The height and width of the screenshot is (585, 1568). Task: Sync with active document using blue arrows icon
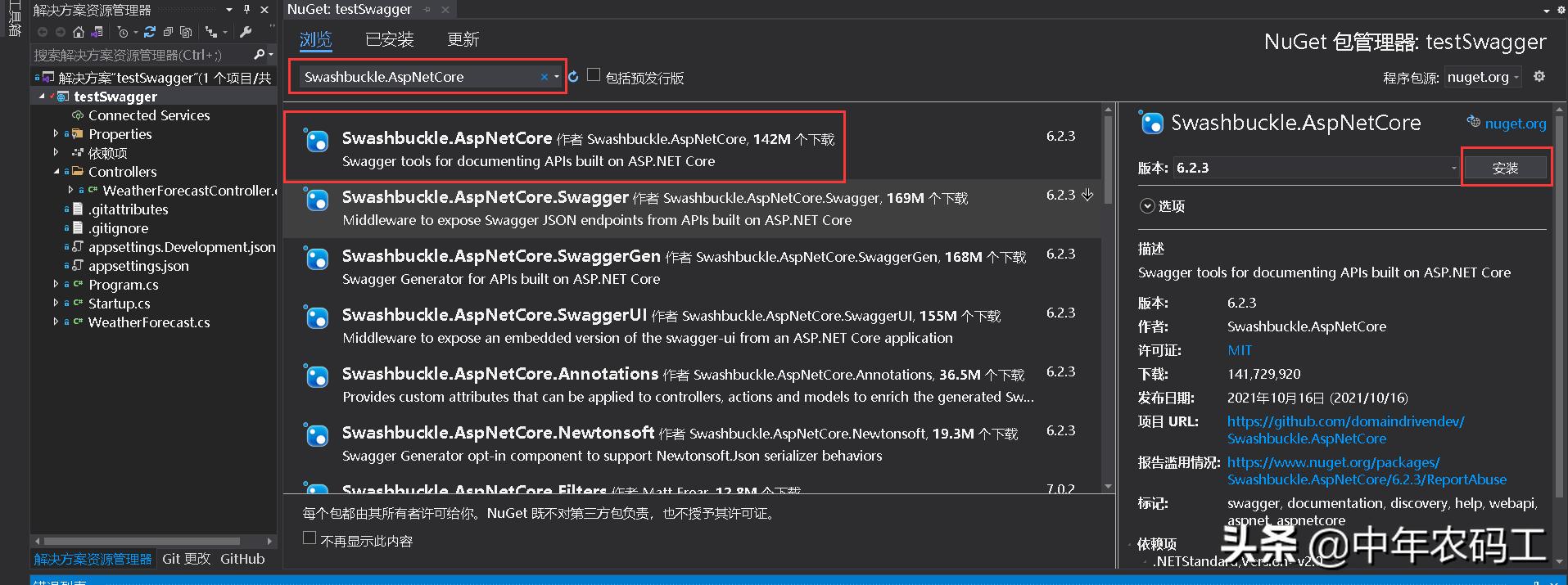150,32
